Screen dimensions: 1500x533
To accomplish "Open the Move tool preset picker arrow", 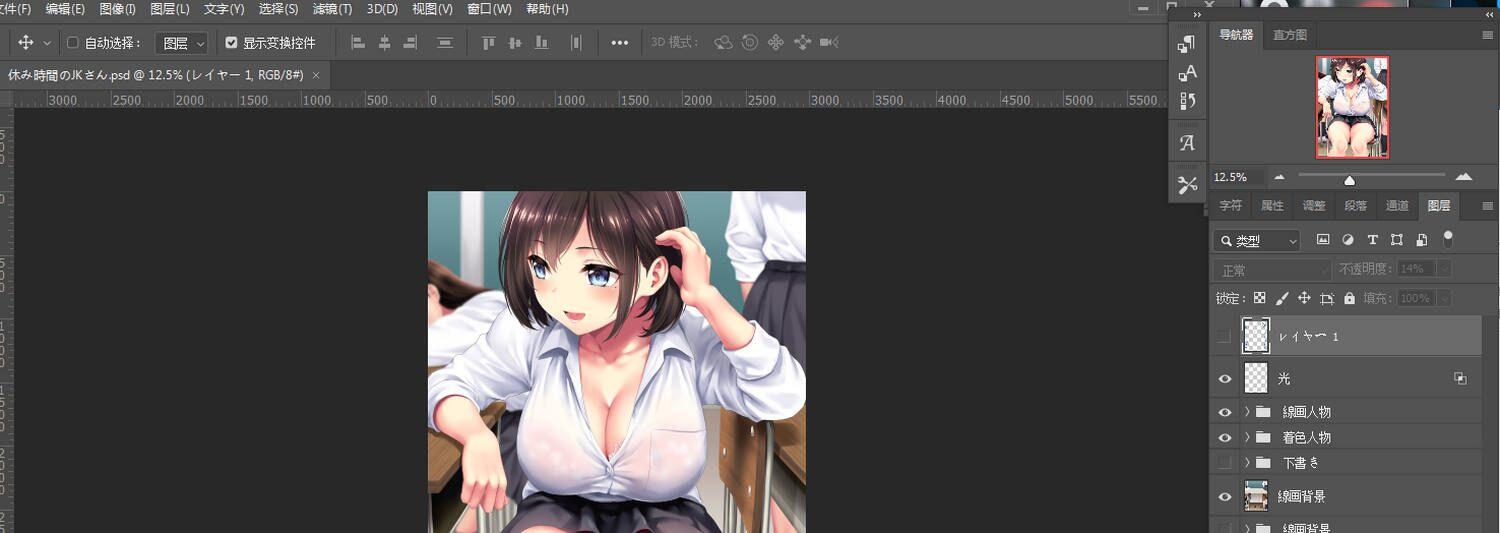I will pos(47,44).
